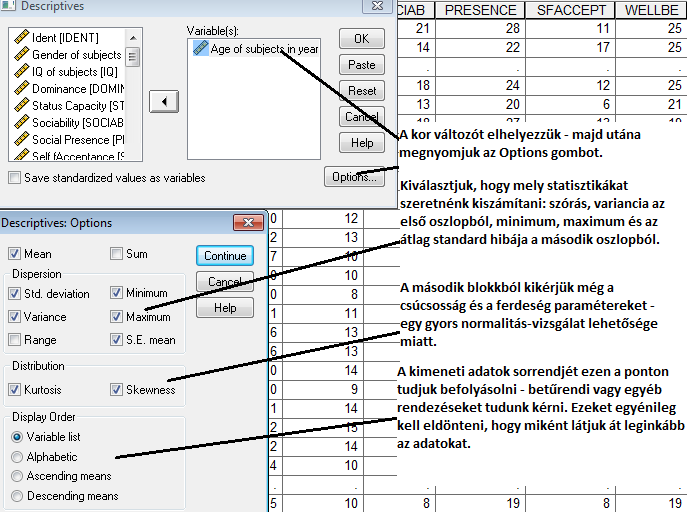This screenshot has height=517, width=689.
Task: Click the Continue button
Action: 225,256
